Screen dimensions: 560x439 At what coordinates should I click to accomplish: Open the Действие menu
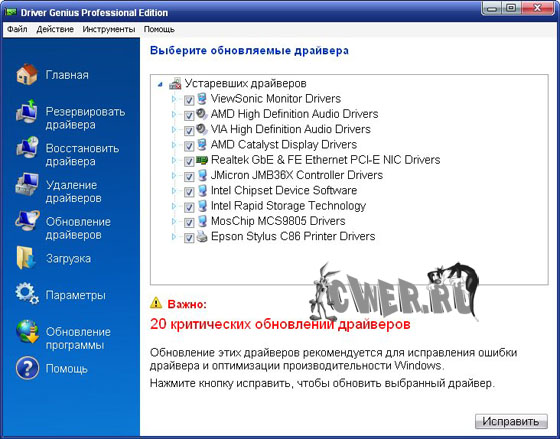pyautogui.click(x=55, y=29)
